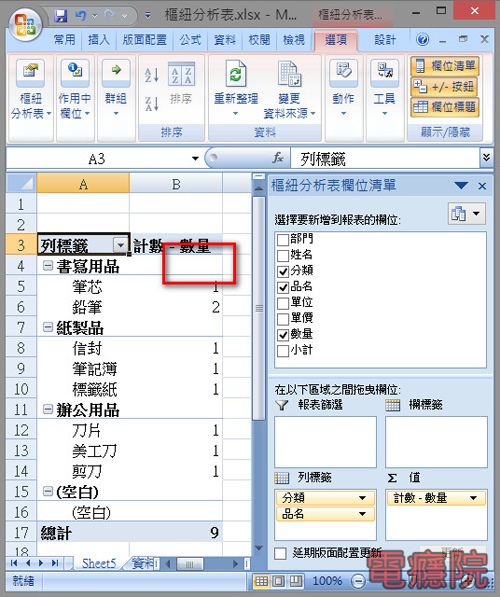Click the 100% zoom level
This screenshot has height=597, width=500.
[x=327, y=581]
